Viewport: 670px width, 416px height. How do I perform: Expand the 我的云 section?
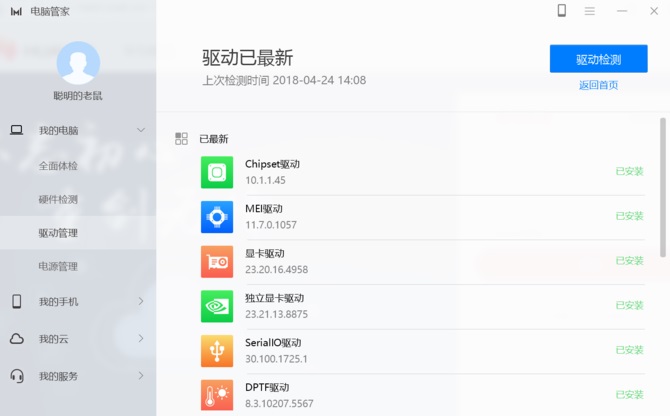[141, 339]
